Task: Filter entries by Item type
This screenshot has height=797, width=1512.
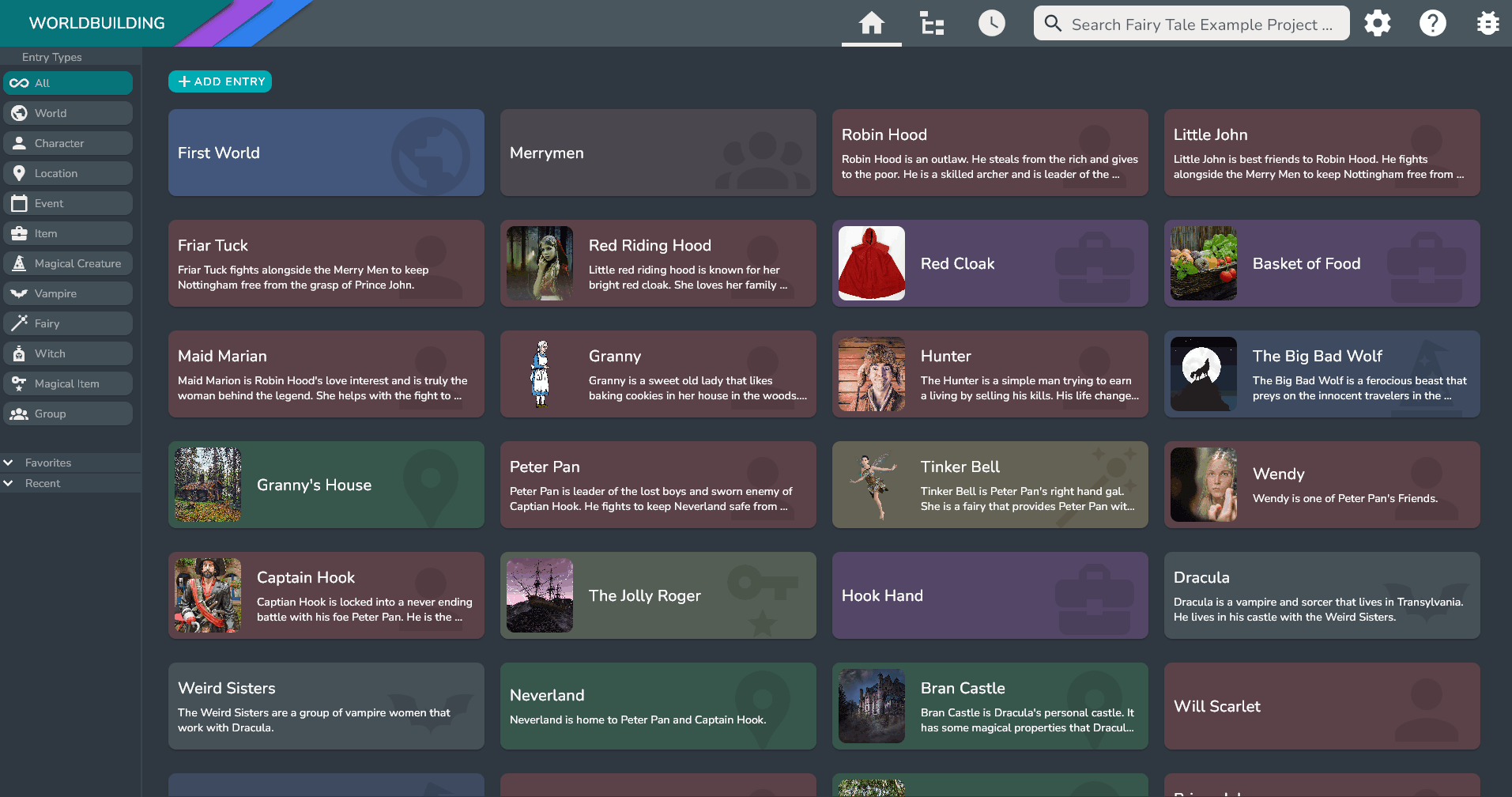Action: point(68,233)
